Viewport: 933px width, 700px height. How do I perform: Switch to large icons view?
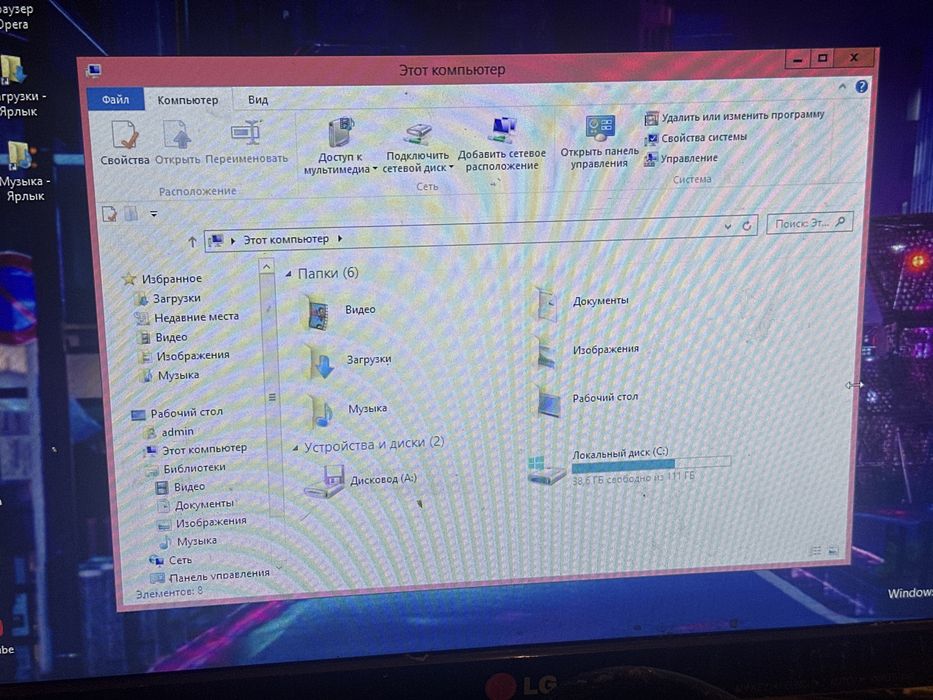point(833,551)
